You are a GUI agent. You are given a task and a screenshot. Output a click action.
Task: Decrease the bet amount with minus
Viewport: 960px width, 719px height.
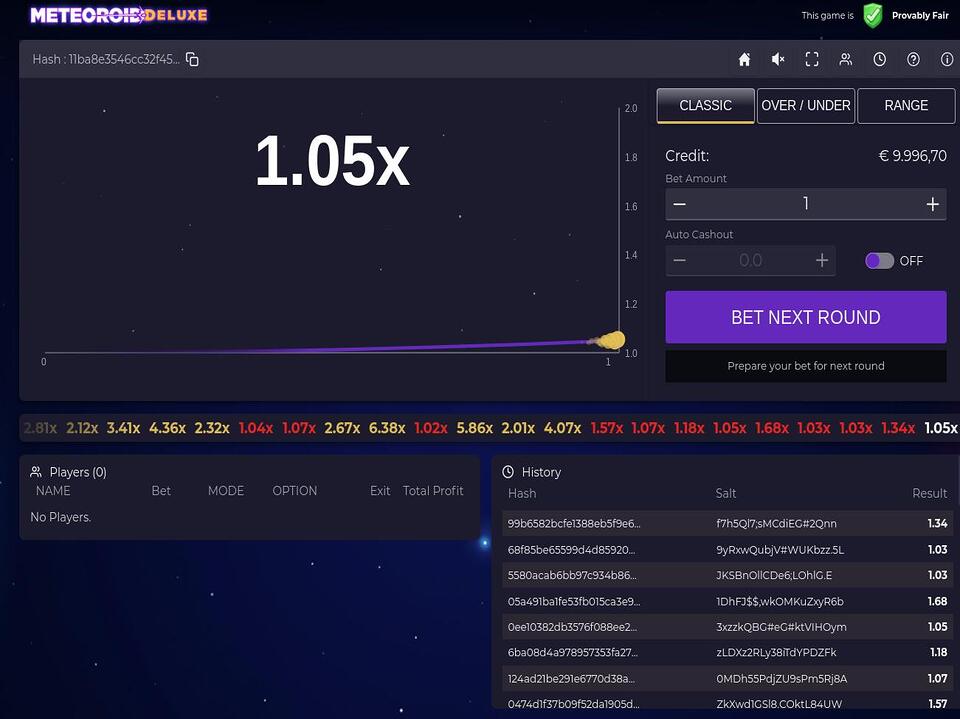coord(680,204)
